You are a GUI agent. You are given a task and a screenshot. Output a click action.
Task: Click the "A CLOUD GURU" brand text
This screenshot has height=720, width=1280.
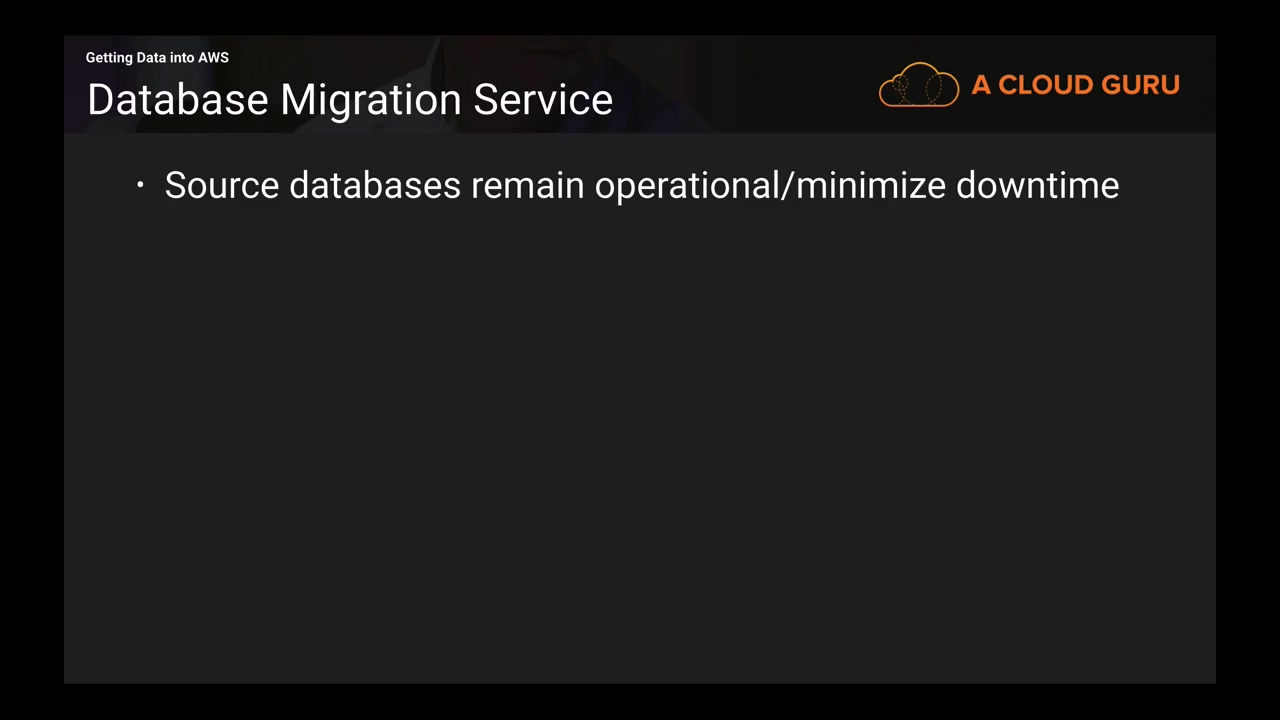[x=1075, y=85]
